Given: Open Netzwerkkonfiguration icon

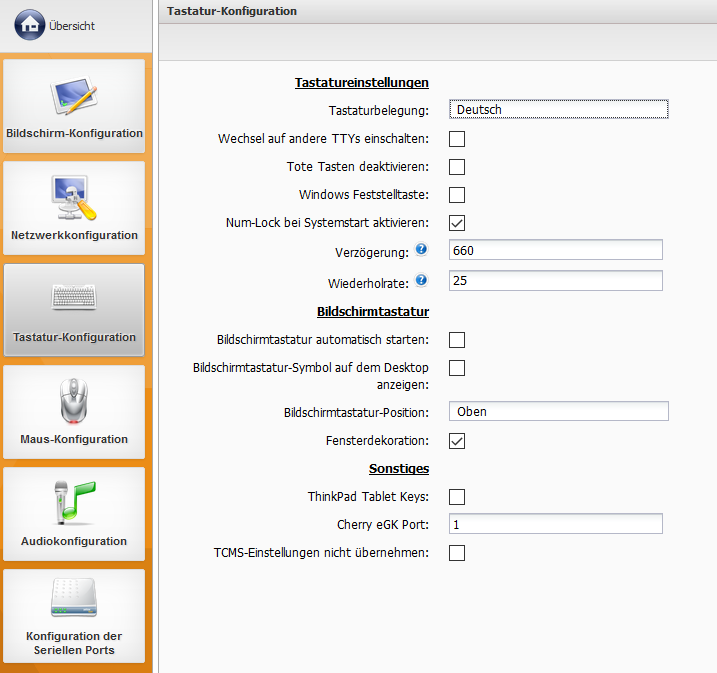Looking at the screenshot, I should (x=74, y=198).
